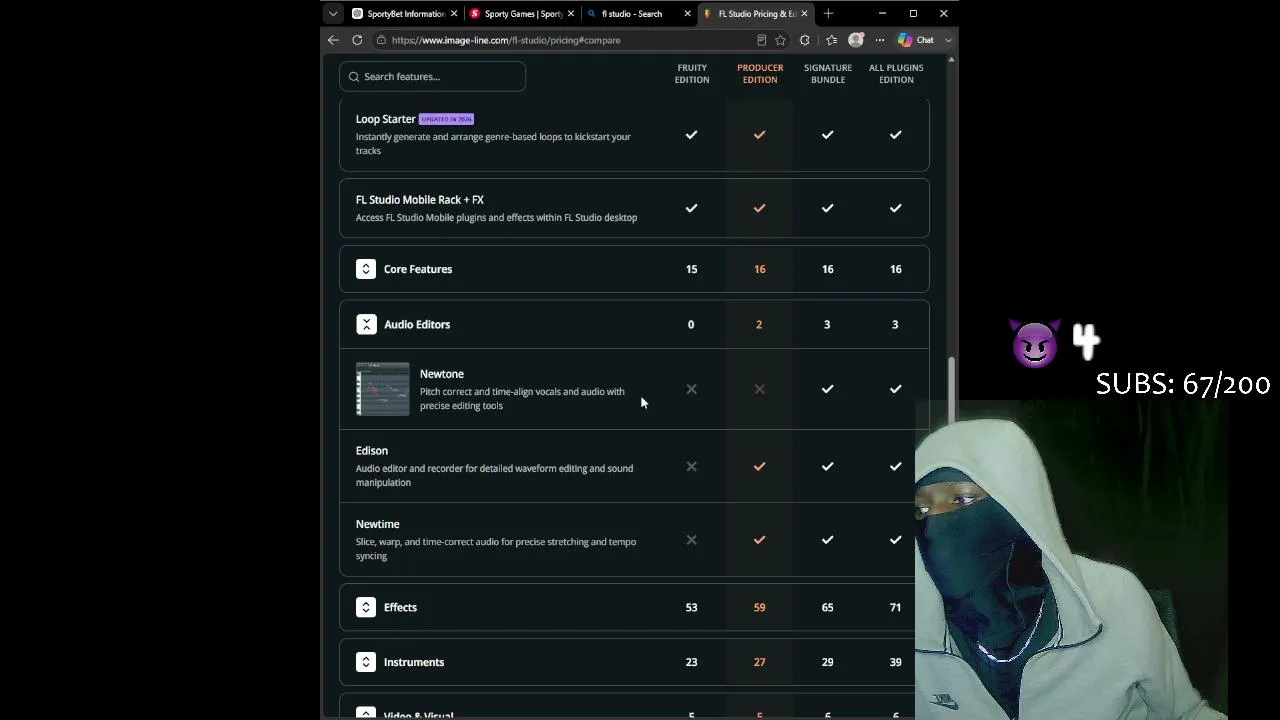Image resolution: width=1280 pixels, height=720 pixels.
Task: Click Loop Starter's Signature Bundle checkmark
Action: [x=827, y=135]
